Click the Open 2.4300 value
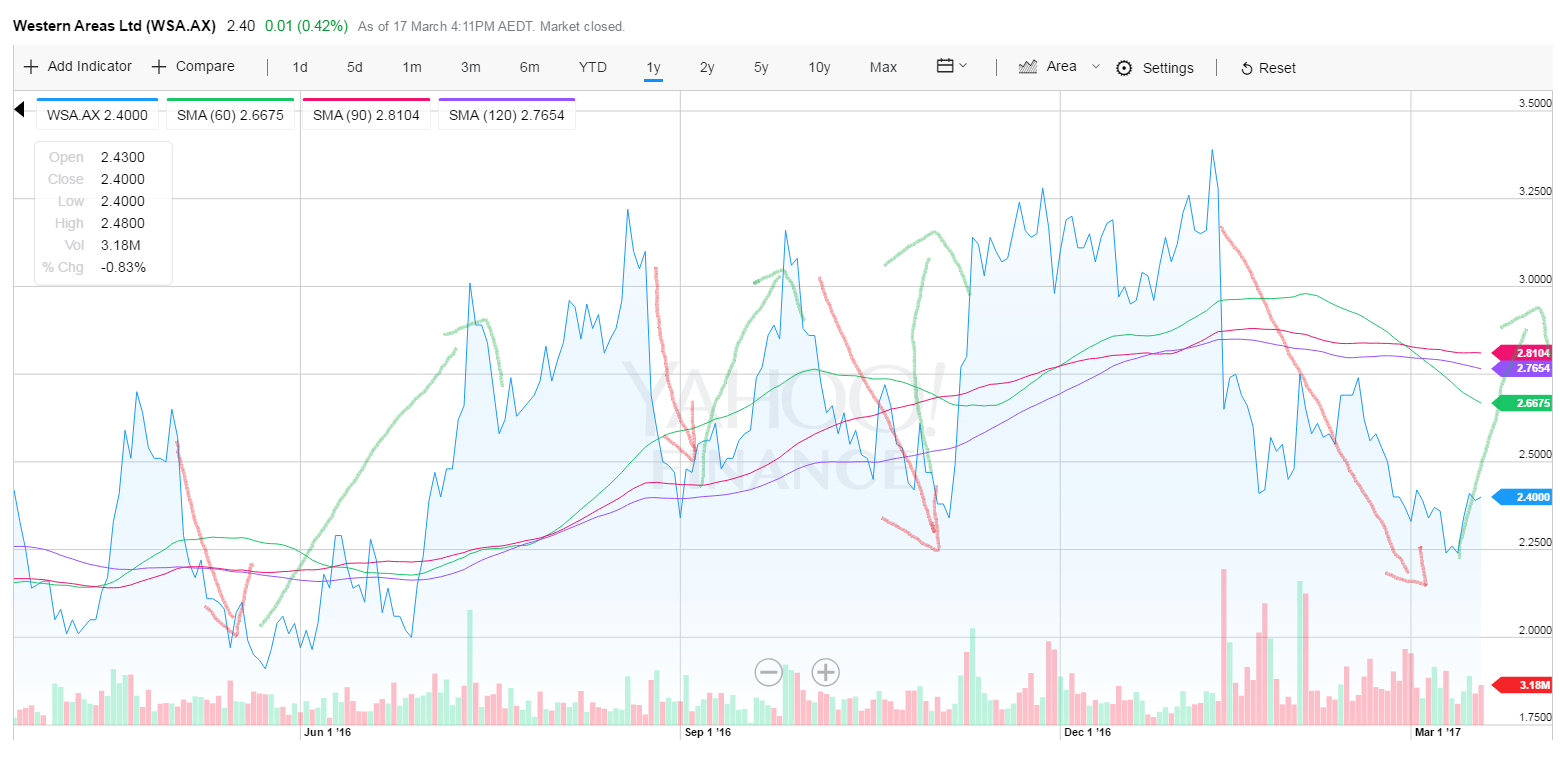This screenshot has width=1560, height=766. pyautogui.click(x=123, y=158)
